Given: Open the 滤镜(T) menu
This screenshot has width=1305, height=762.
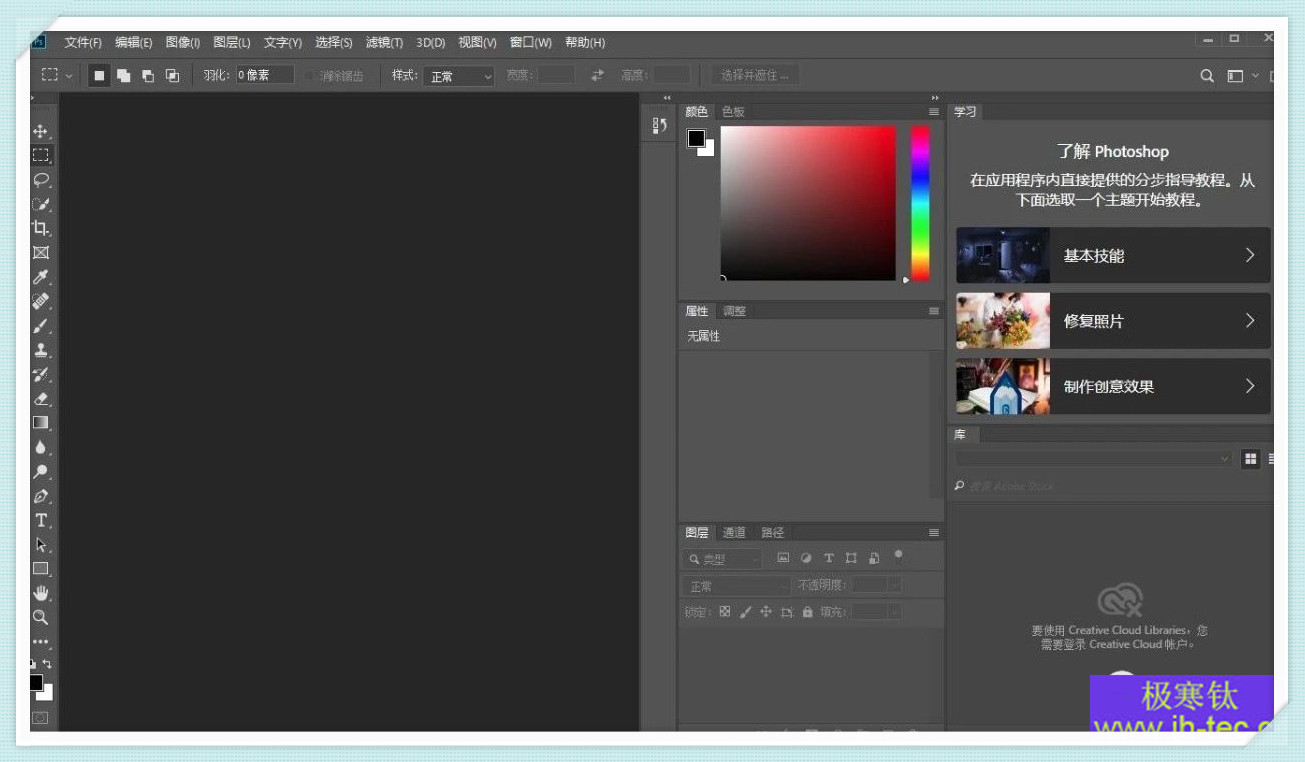Looking at the screenshot, I should pyautogui.click(x=384, y=43).
